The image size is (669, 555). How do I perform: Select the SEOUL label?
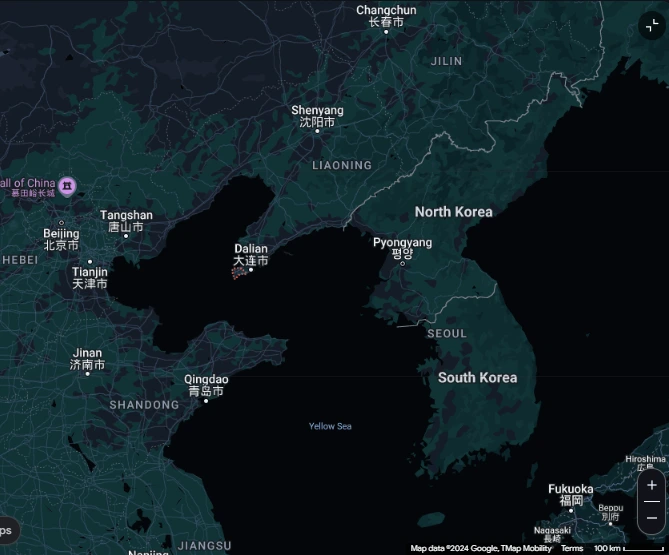(447, 334)
